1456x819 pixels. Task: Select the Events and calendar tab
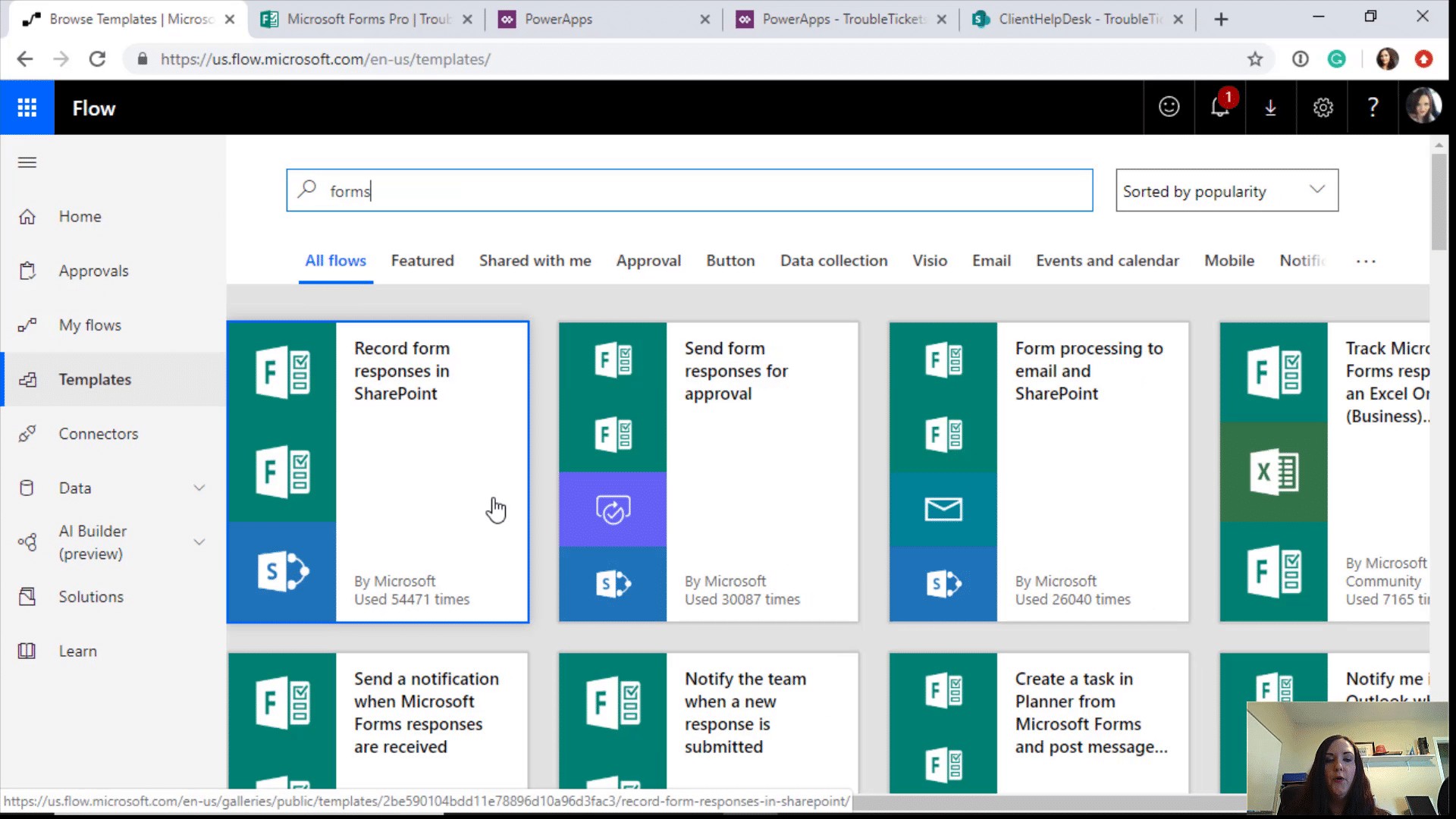[1107, 261]
